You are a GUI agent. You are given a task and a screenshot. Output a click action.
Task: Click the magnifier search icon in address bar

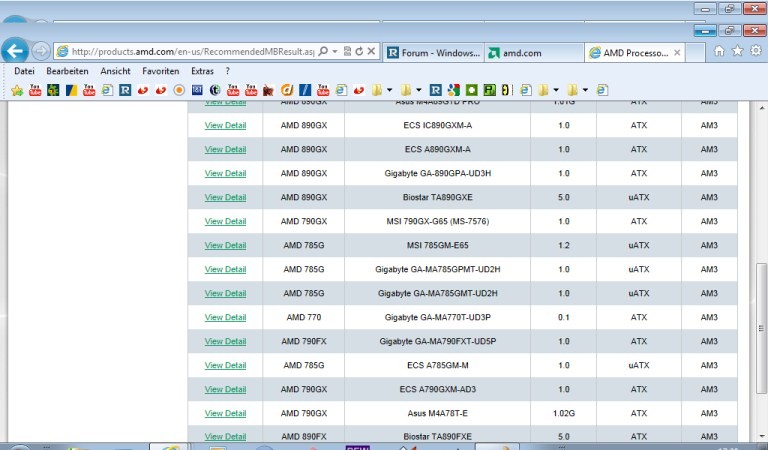point(323,51)
